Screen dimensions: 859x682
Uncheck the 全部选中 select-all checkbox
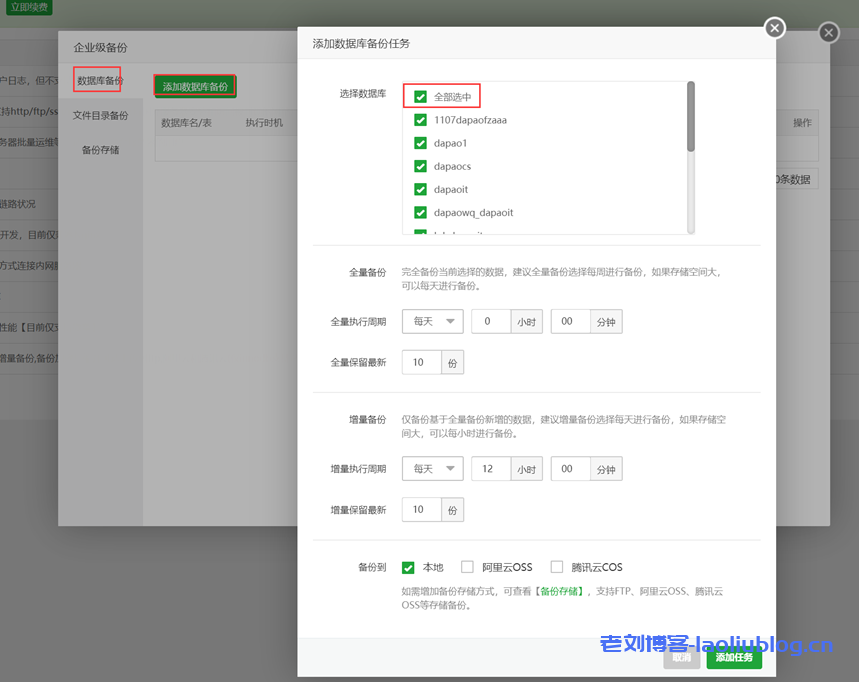tap(420, 96)
